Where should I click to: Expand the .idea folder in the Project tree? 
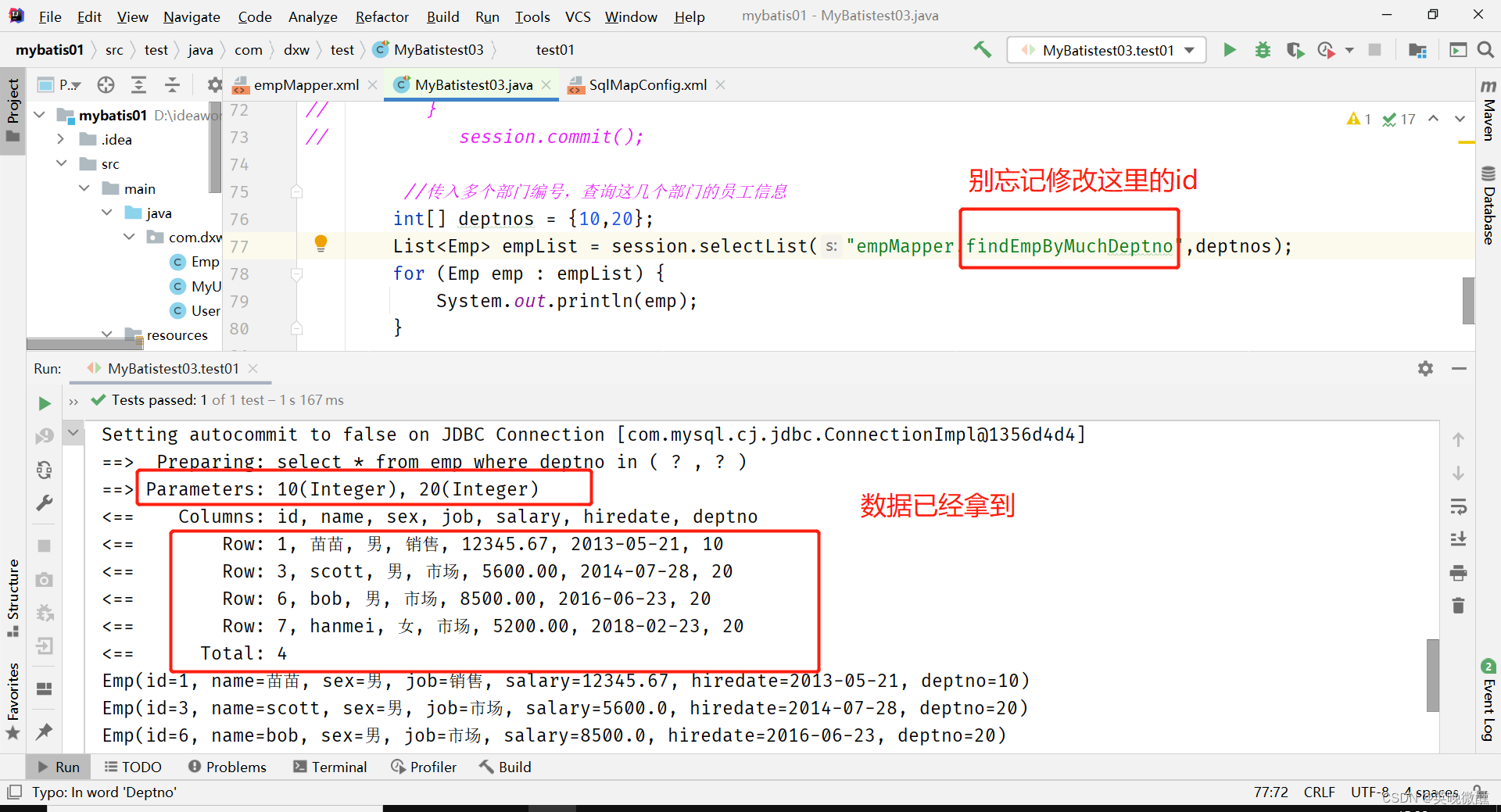pyautogui.click(x=61, y=139)
